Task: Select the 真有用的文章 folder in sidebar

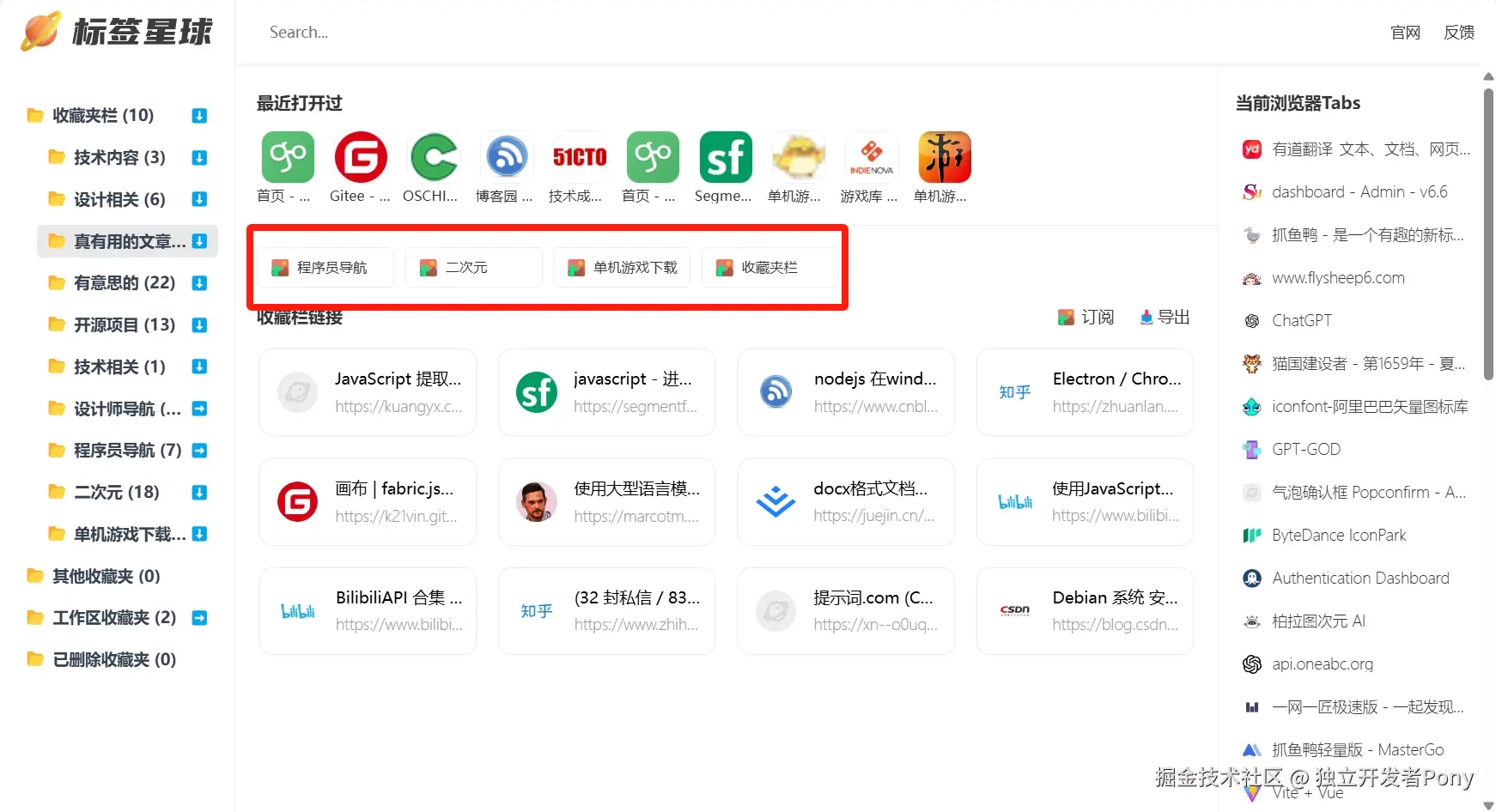Action: coord(127,241)
